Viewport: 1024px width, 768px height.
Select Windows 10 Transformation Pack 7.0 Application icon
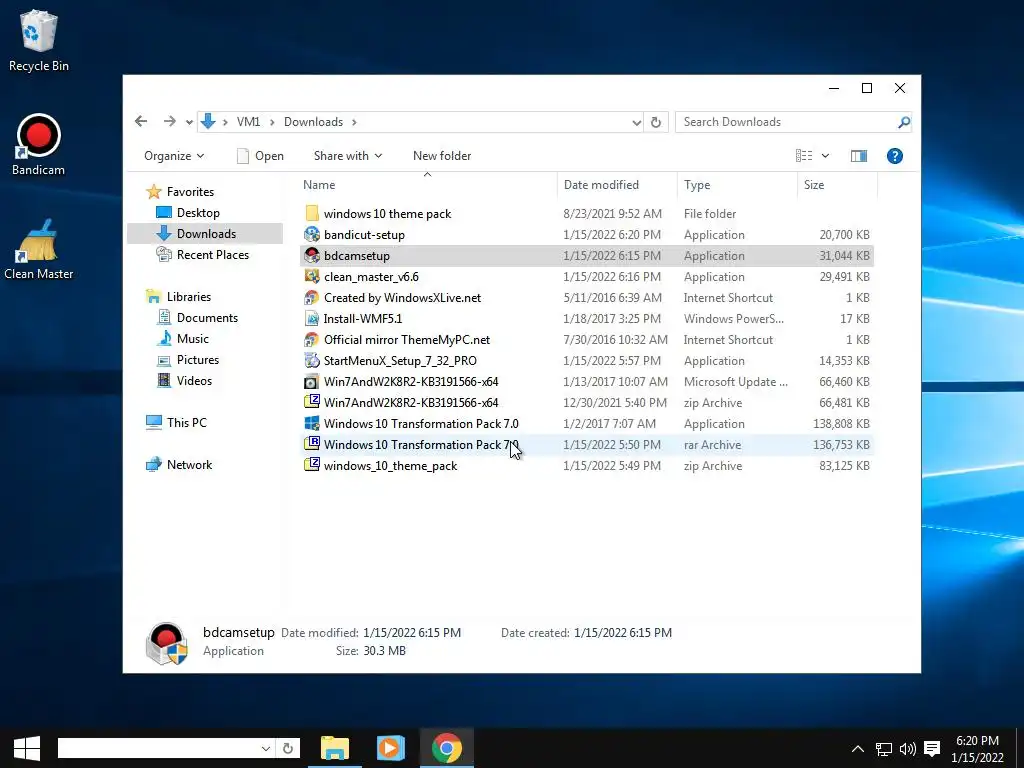point(312,423)
